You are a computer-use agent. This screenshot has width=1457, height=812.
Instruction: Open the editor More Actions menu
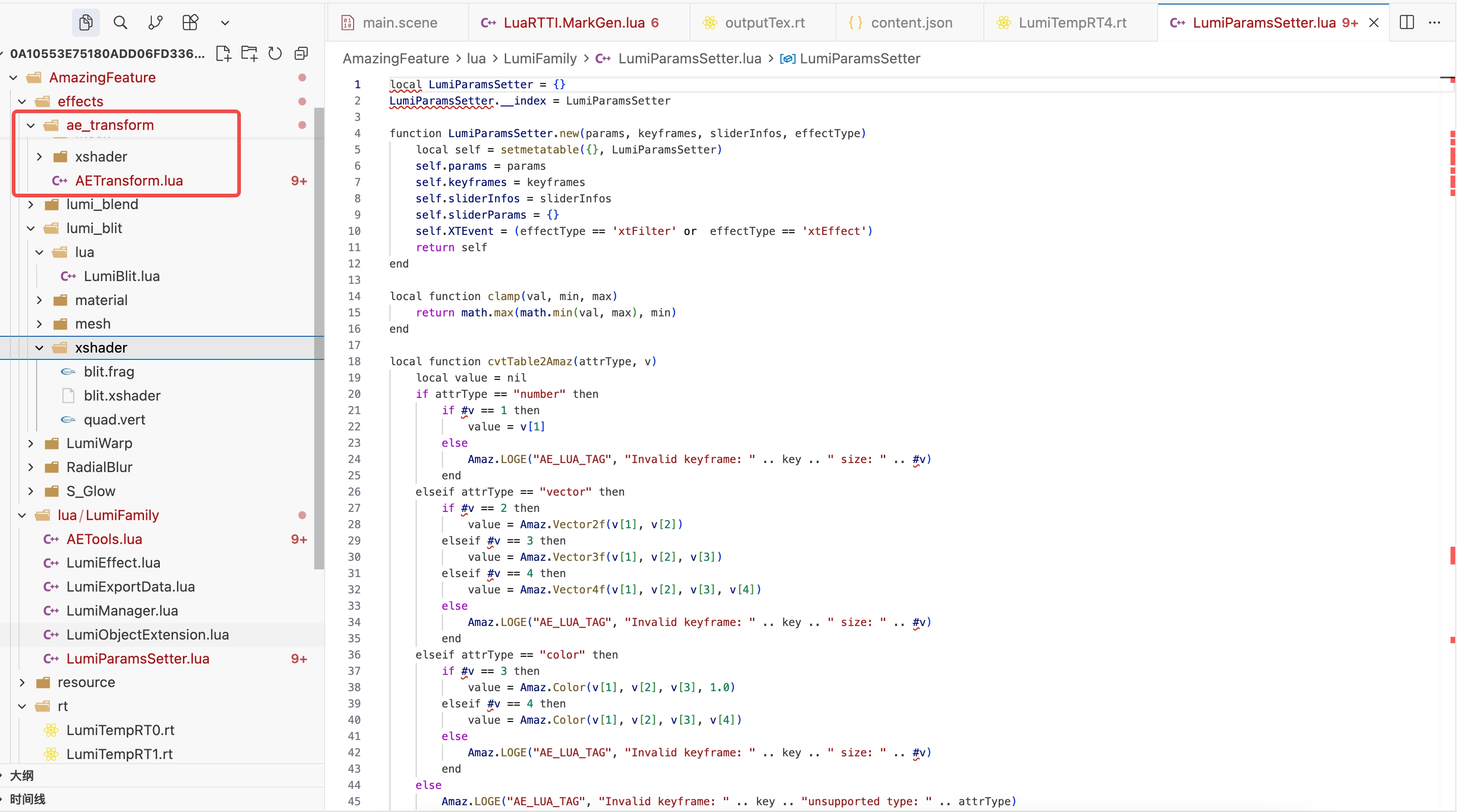(1434, 23)
